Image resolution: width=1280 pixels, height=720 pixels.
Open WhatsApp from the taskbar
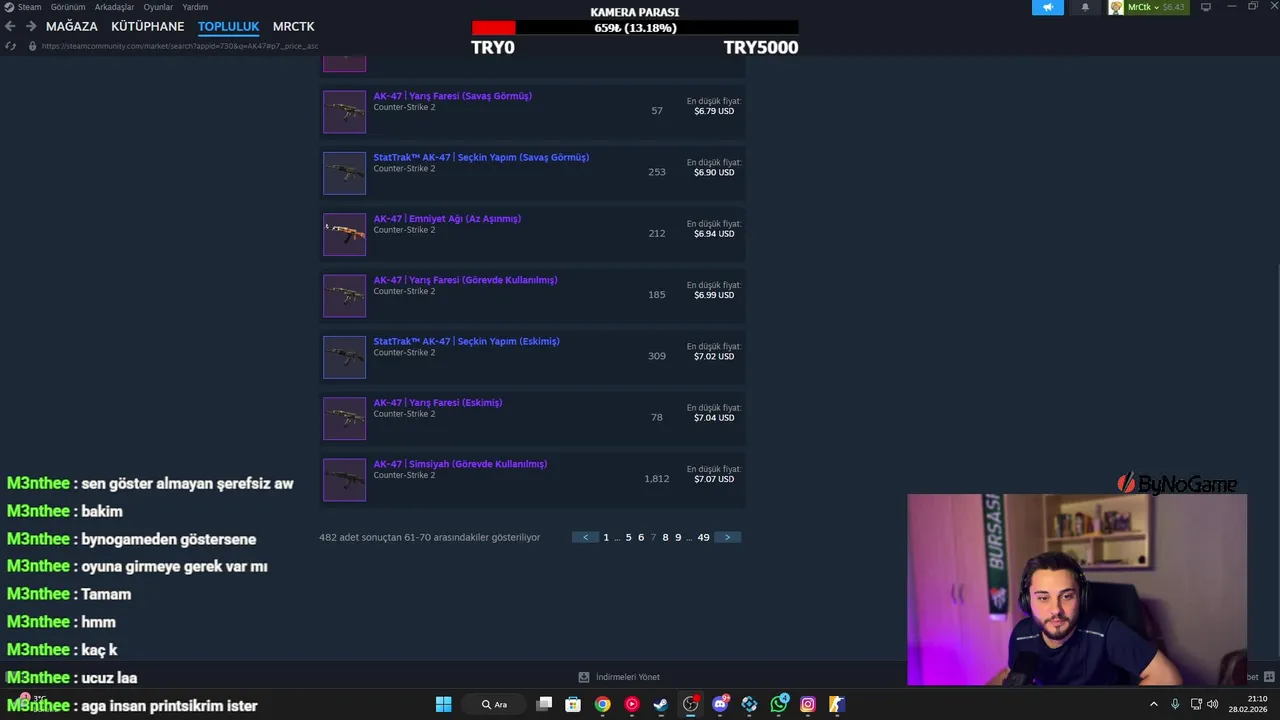tap(779, 704)
